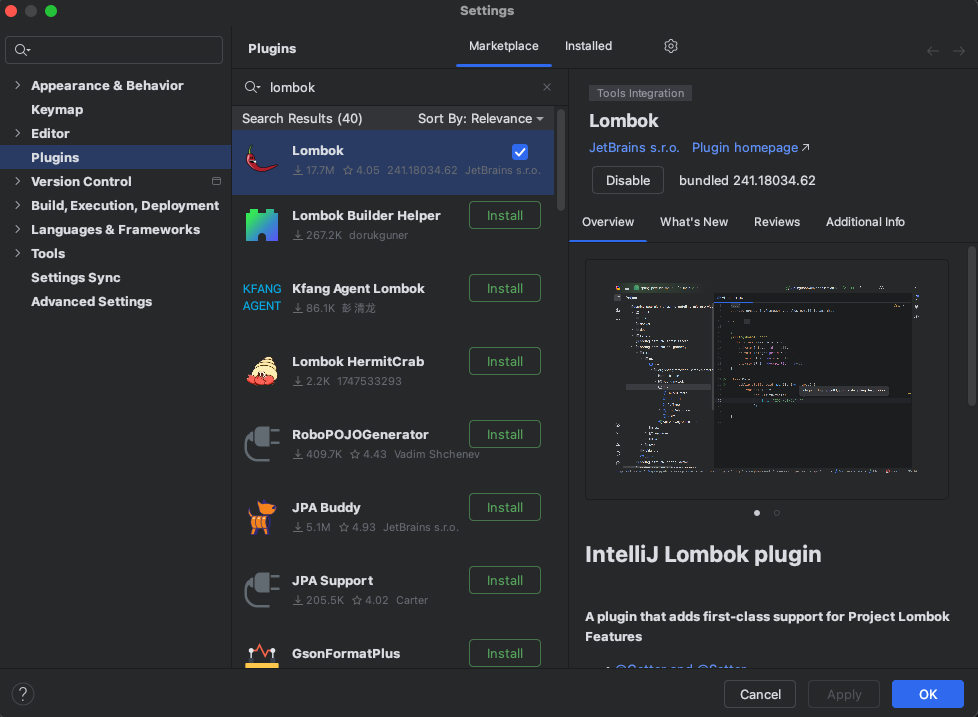Screen dimensions: 978x717
Task: Click the plugin details scrollbar
Action: pyautogui.click(x=971, y=326)
